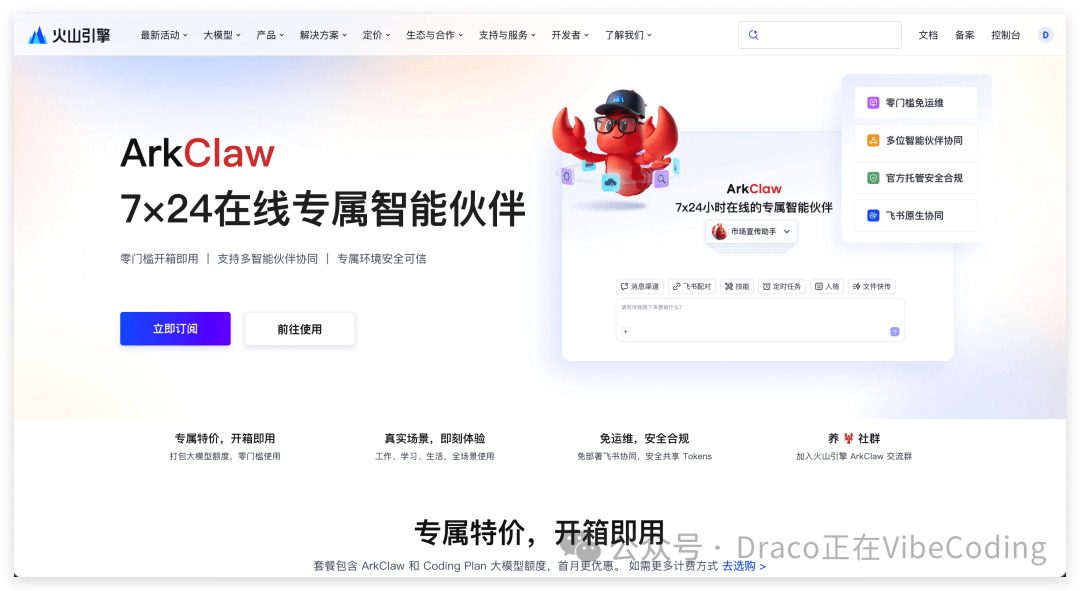This screenshot has height=591, width=1080.
Task: Click the search magnifier icon
Action: 753,34
